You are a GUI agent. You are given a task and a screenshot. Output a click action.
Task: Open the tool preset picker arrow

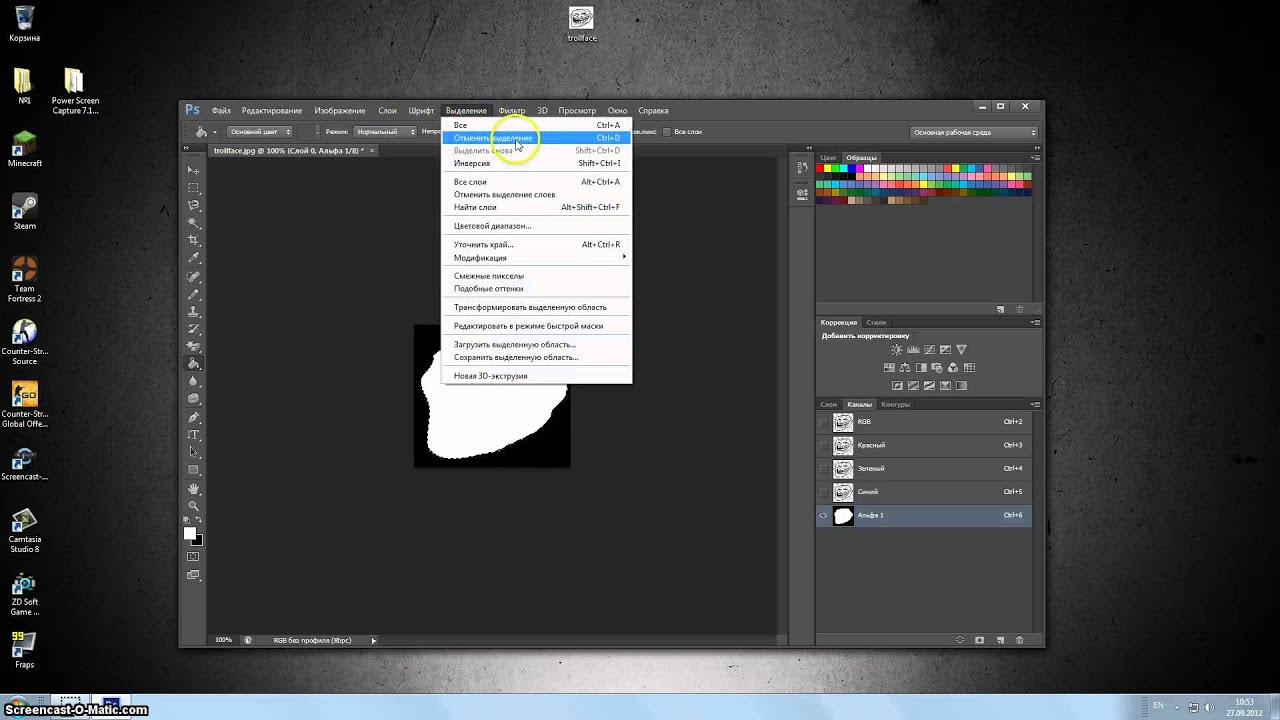(215, 132)
